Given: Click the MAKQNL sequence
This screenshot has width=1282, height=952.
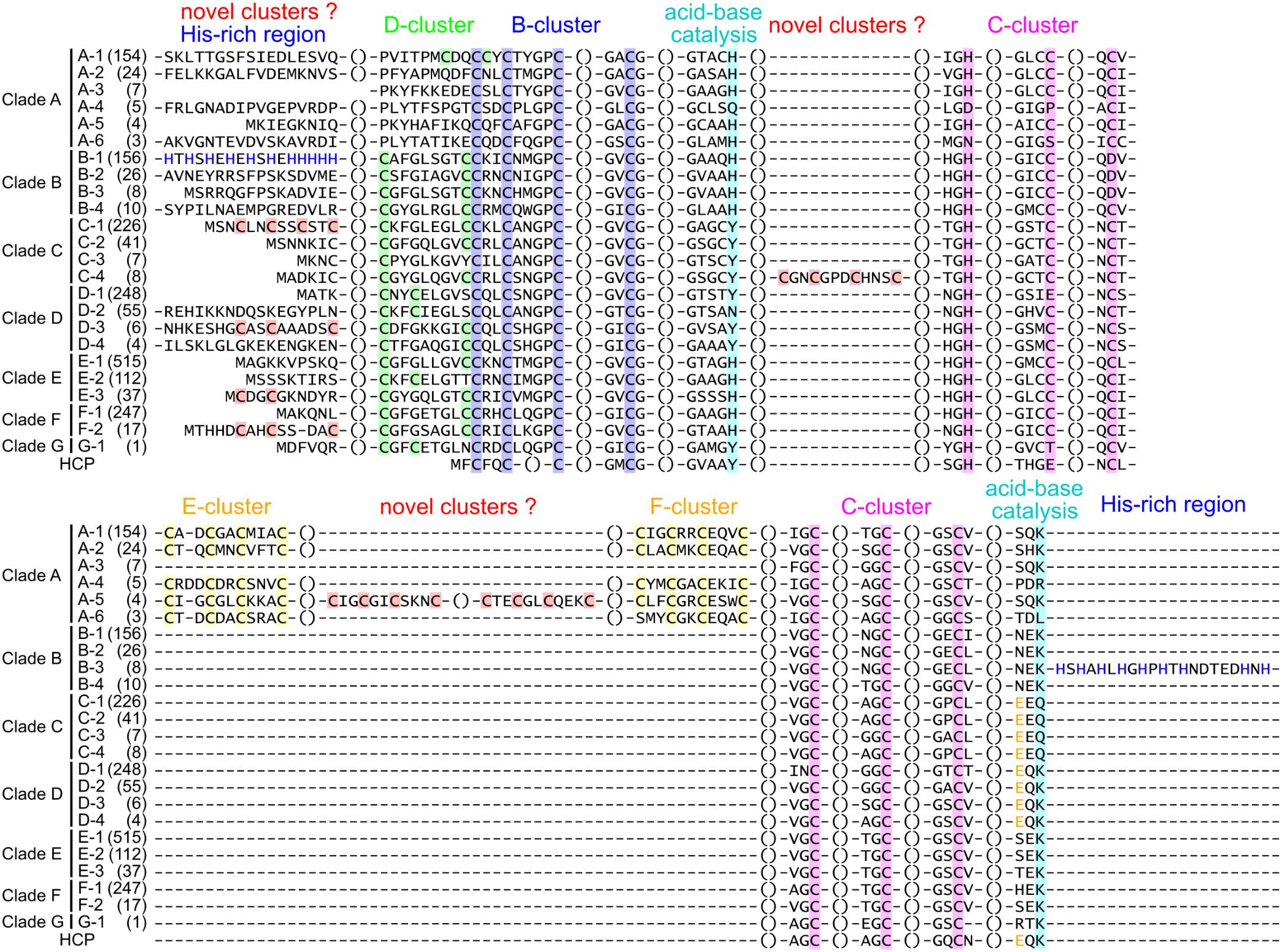Looking at the screenshot, I should 307,414.
